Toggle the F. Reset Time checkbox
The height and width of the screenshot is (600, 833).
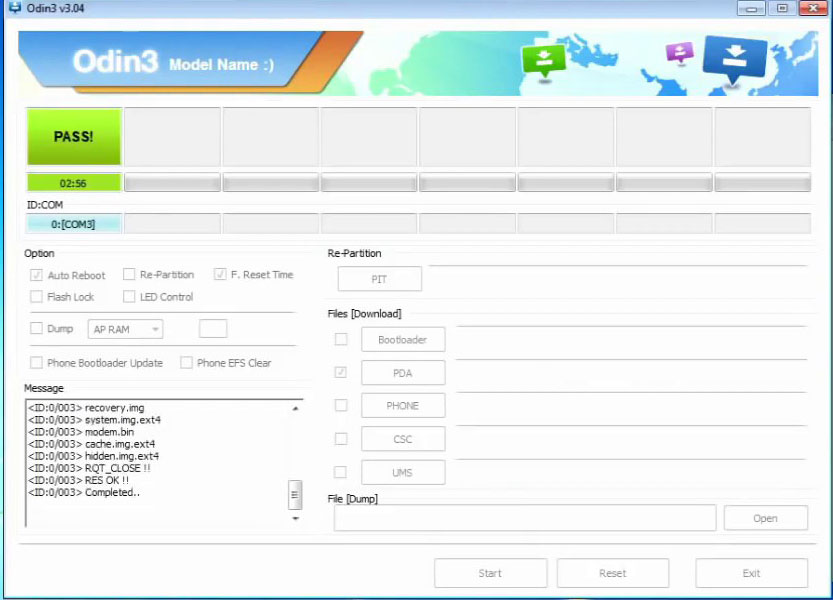220,274
